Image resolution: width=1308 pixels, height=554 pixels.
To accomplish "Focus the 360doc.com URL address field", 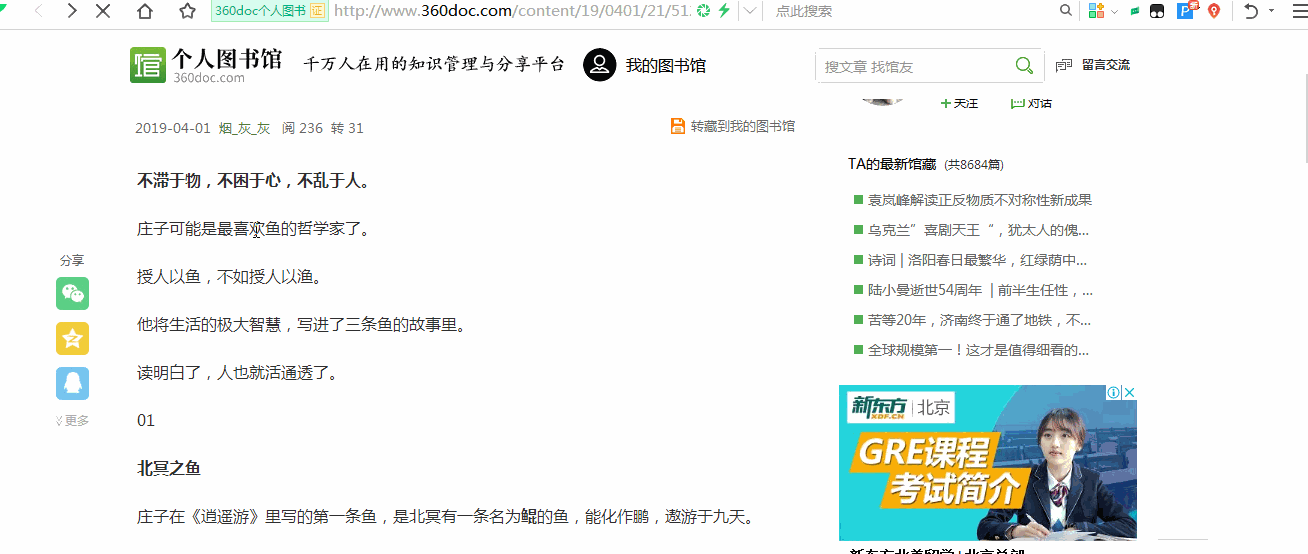I will click(511, 11).
